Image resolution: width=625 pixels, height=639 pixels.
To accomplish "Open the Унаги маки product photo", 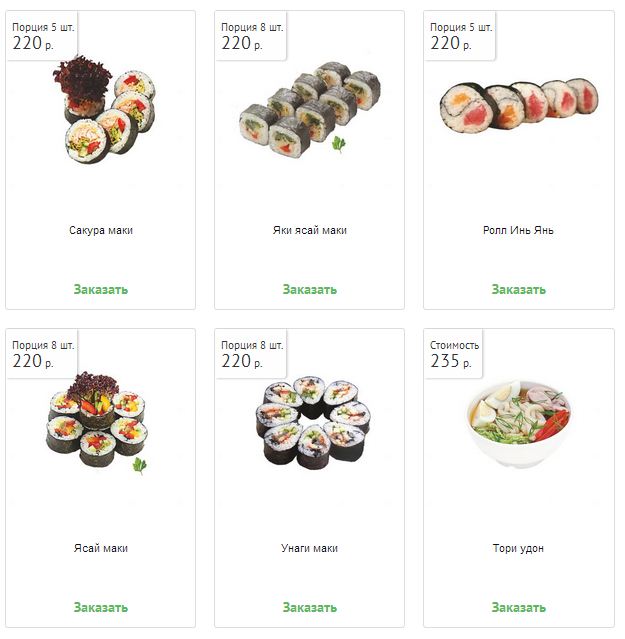I will (313, 423).
